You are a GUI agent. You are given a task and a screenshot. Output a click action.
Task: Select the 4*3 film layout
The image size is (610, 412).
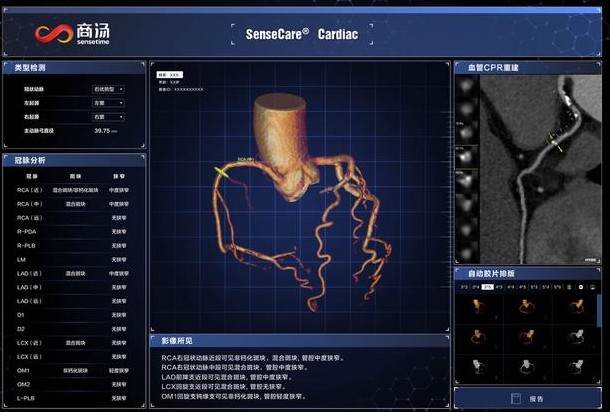click(499, 287)
